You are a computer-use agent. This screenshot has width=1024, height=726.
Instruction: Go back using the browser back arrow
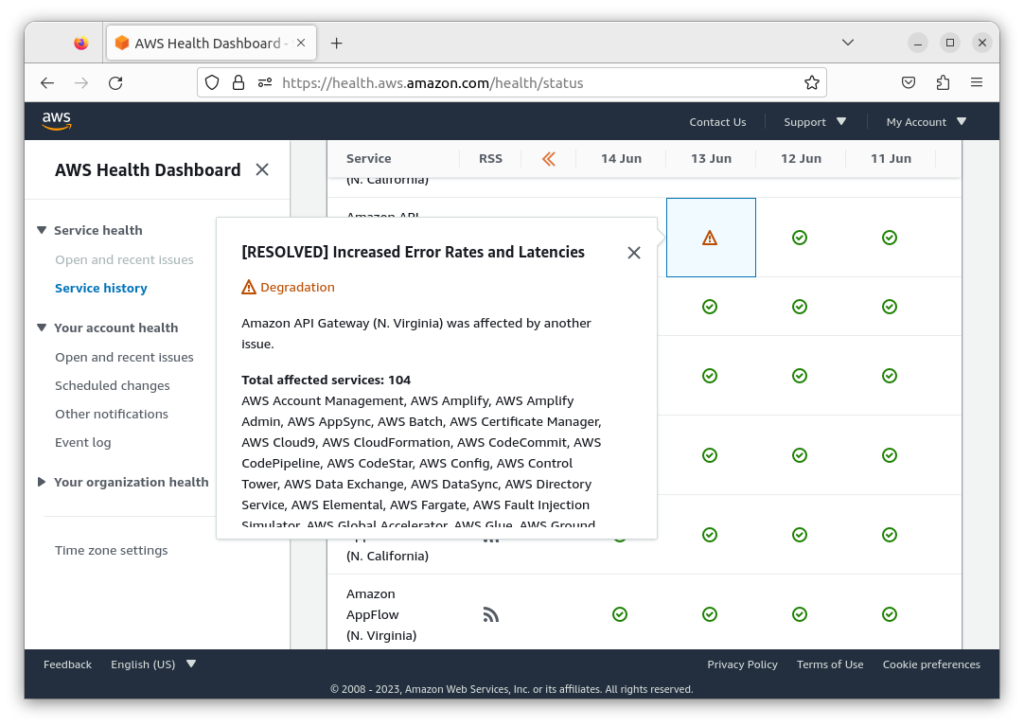47,83
